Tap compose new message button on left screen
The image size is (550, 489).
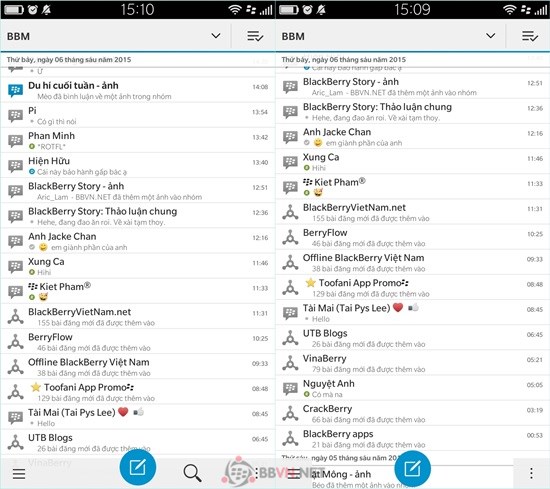(x=138, y=467)
